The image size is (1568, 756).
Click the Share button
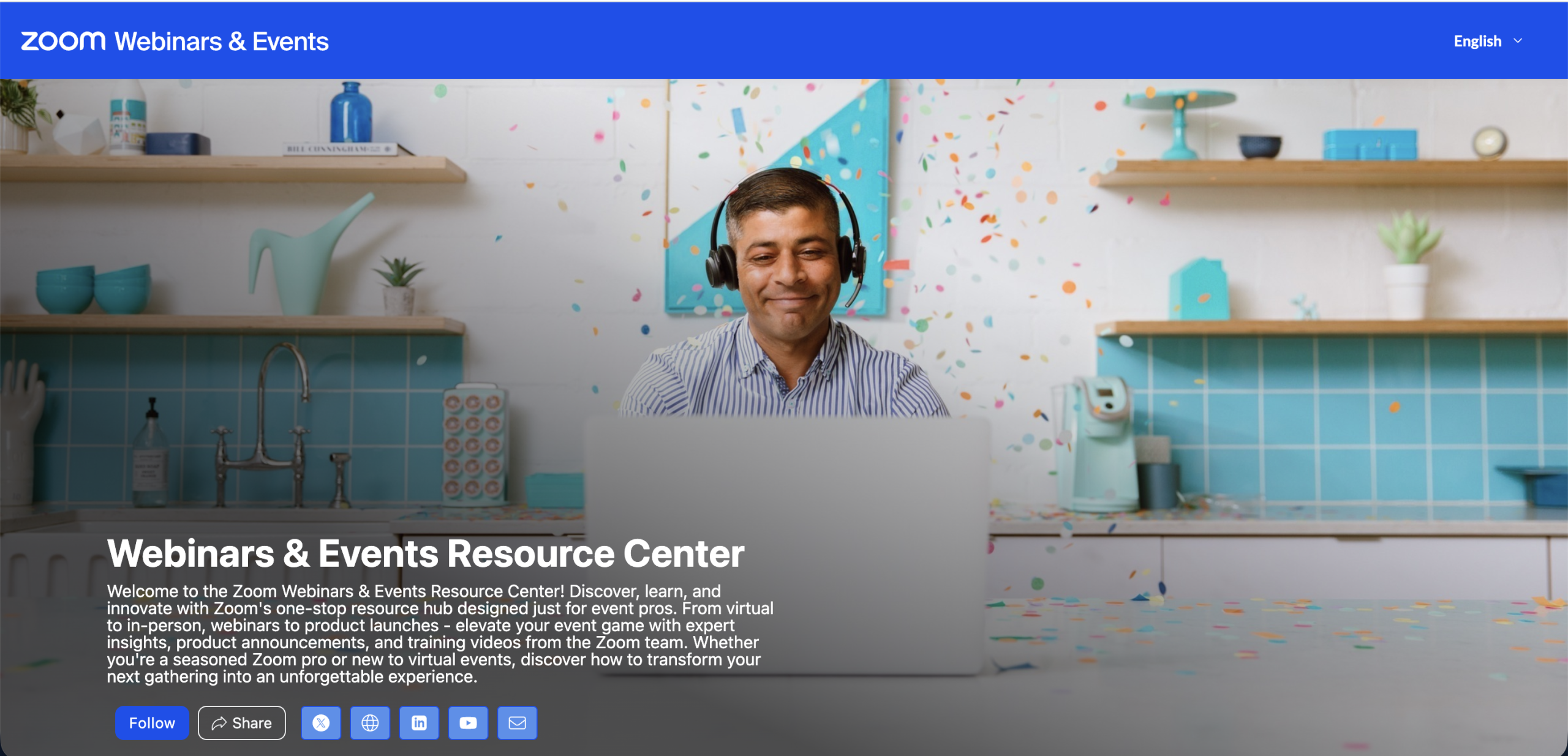(241, 723)
